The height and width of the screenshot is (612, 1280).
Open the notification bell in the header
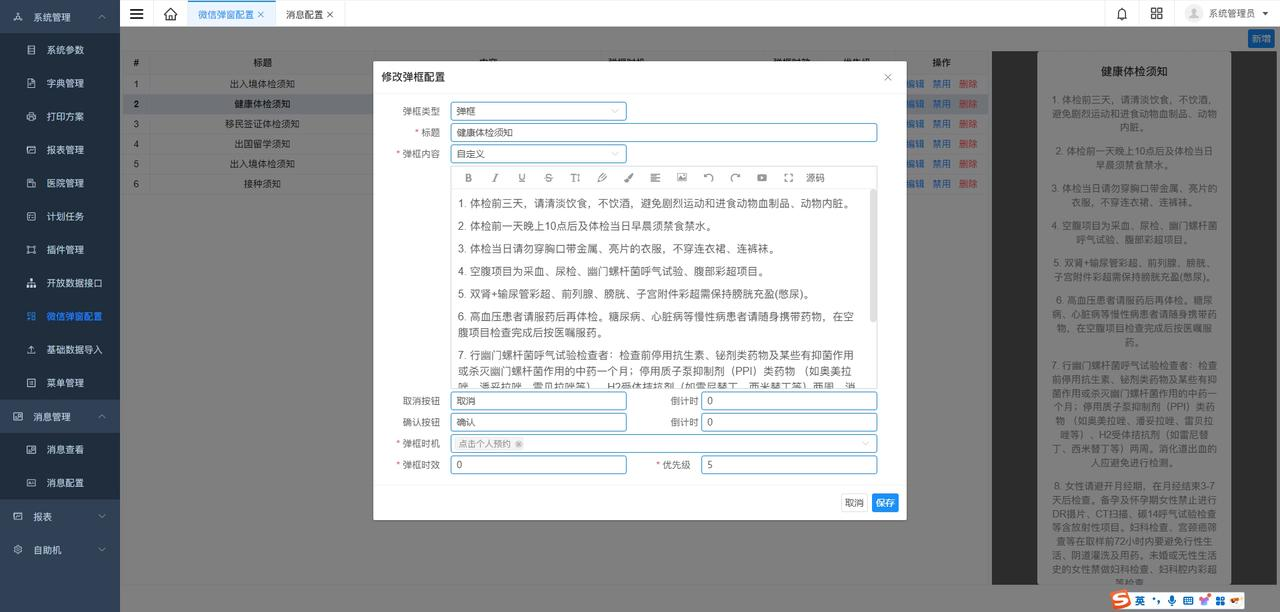(x=1122, y=14)
